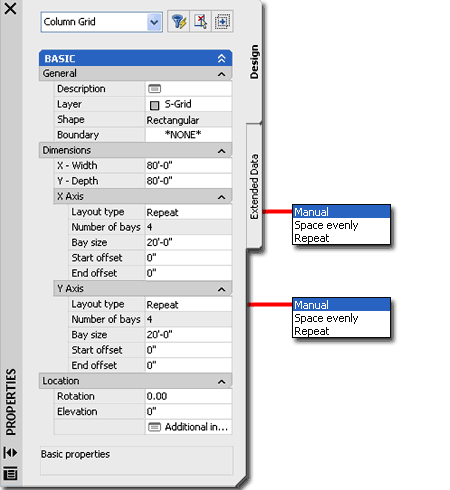Click the X - Width value field
The width and height of the screenshot is (450, 490).
(188, 165)
